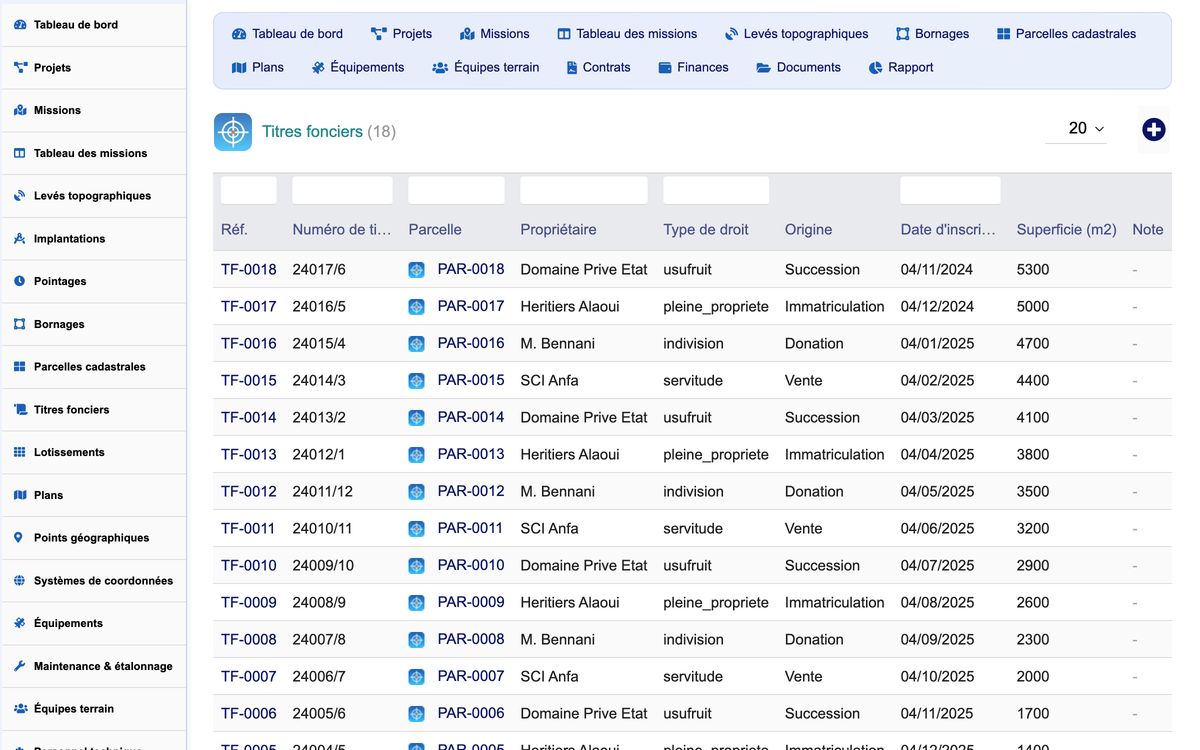The width and height of the screenshot is (1200, 750).
Task: Open record TF-0010 link
Action: coord(249,566)
